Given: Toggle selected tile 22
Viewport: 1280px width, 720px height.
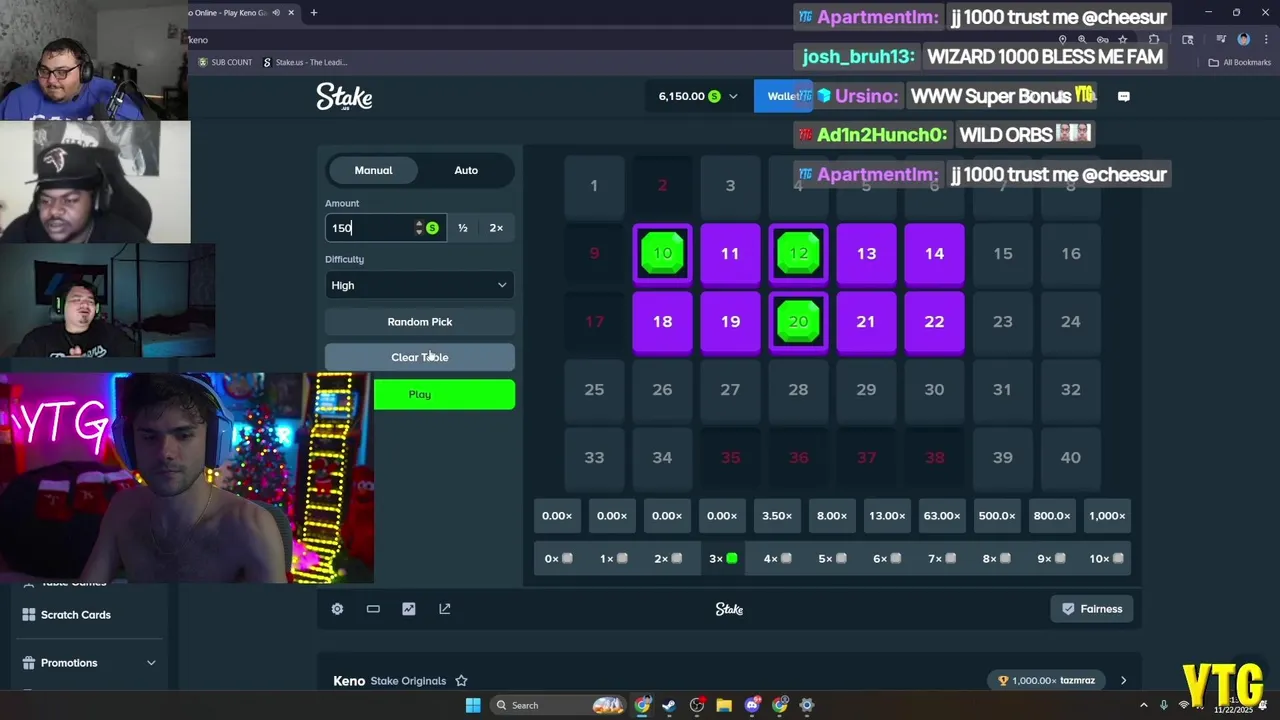Looking at the screenshot, I should (934, 322).
